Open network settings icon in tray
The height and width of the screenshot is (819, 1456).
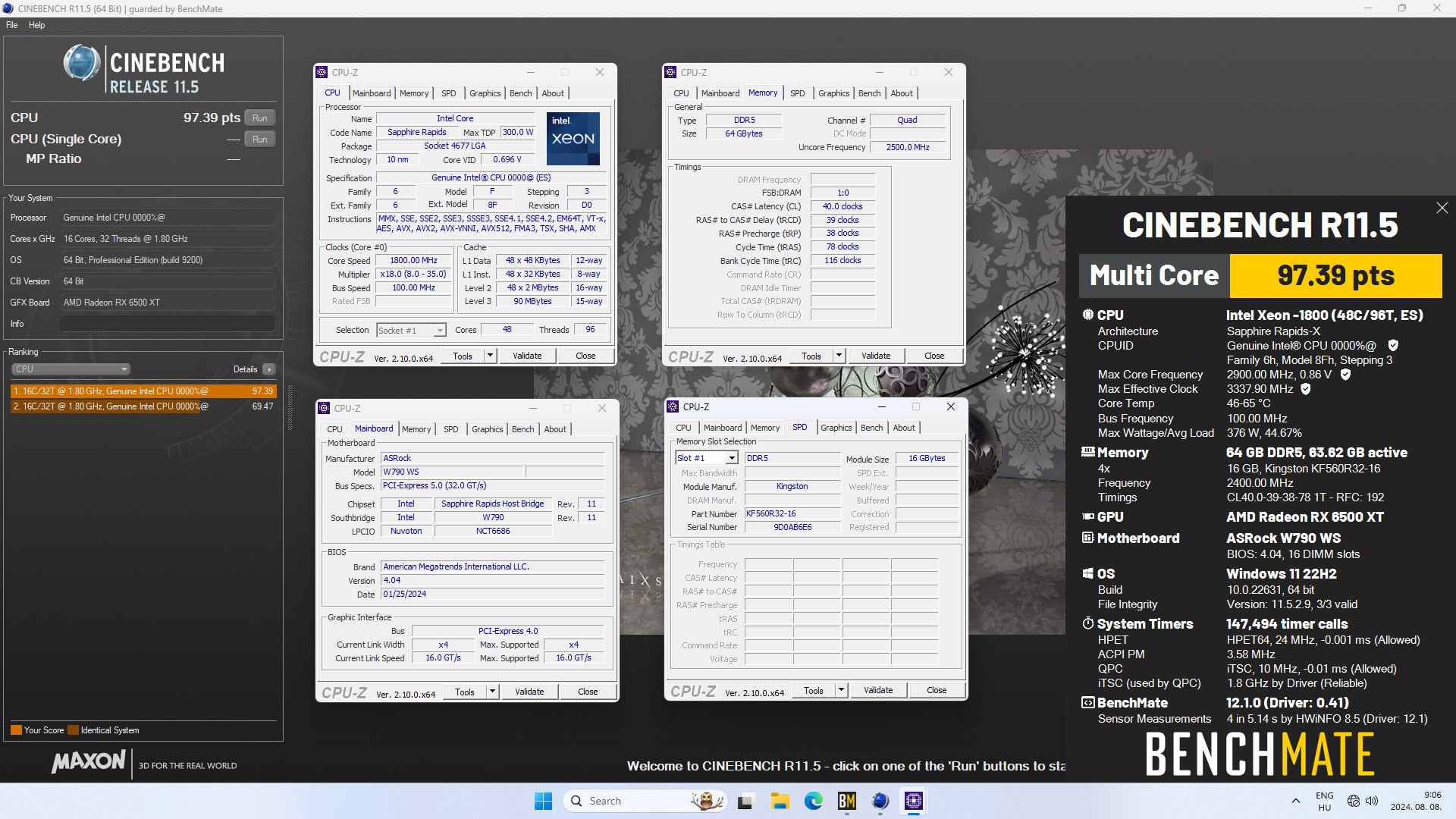(1354, 801)
